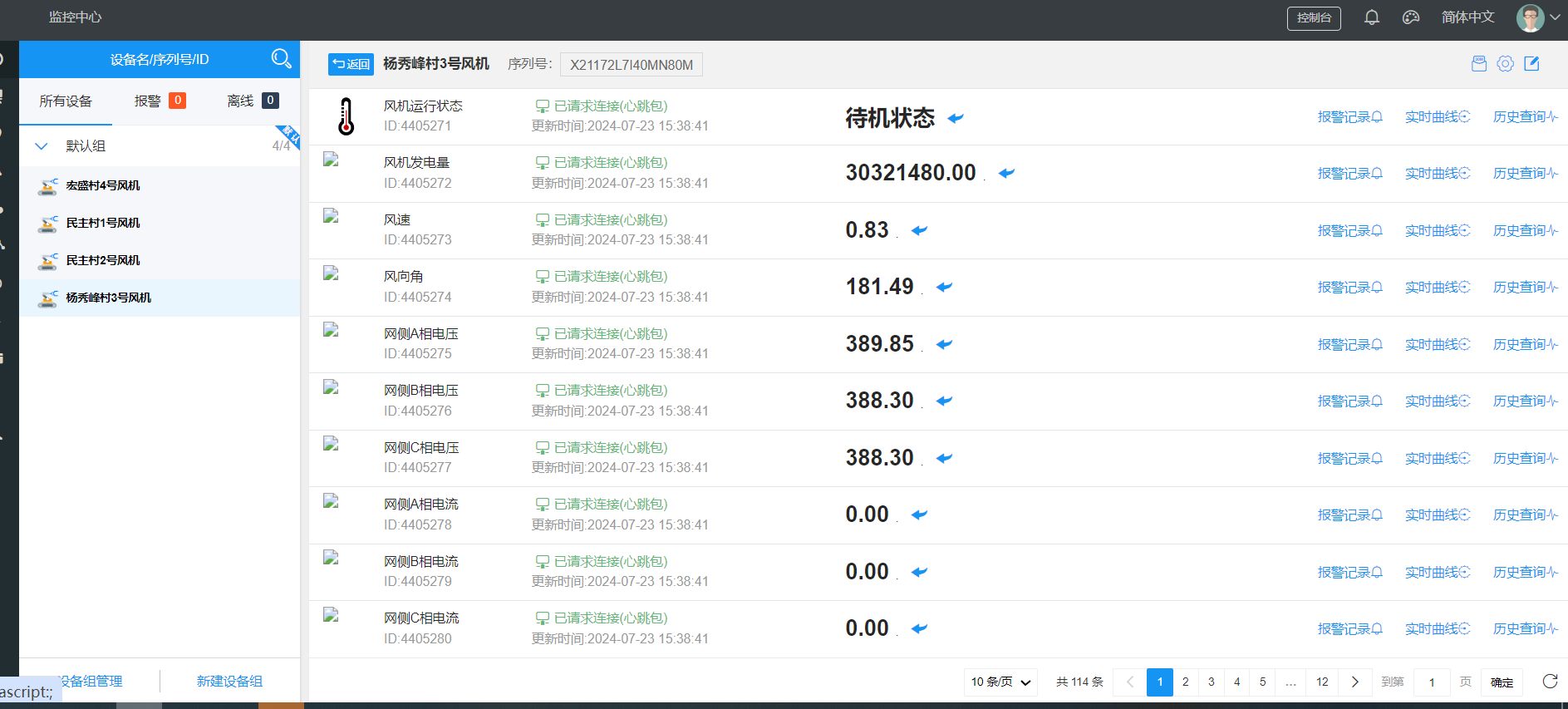Viewport: 1568px width, 709px height.
Task: Click blue arrow beside 181.49
Action: click(944, 287)
